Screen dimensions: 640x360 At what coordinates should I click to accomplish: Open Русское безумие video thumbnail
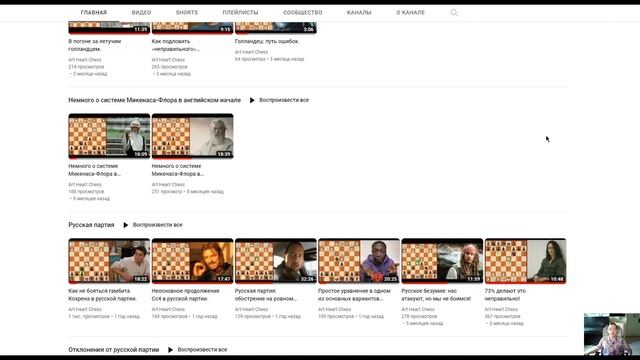[x=442, y=261]
